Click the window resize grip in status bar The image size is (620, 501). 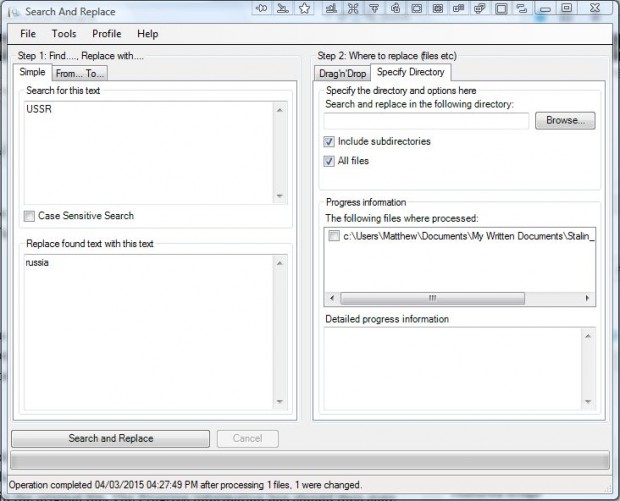(609, 489)
